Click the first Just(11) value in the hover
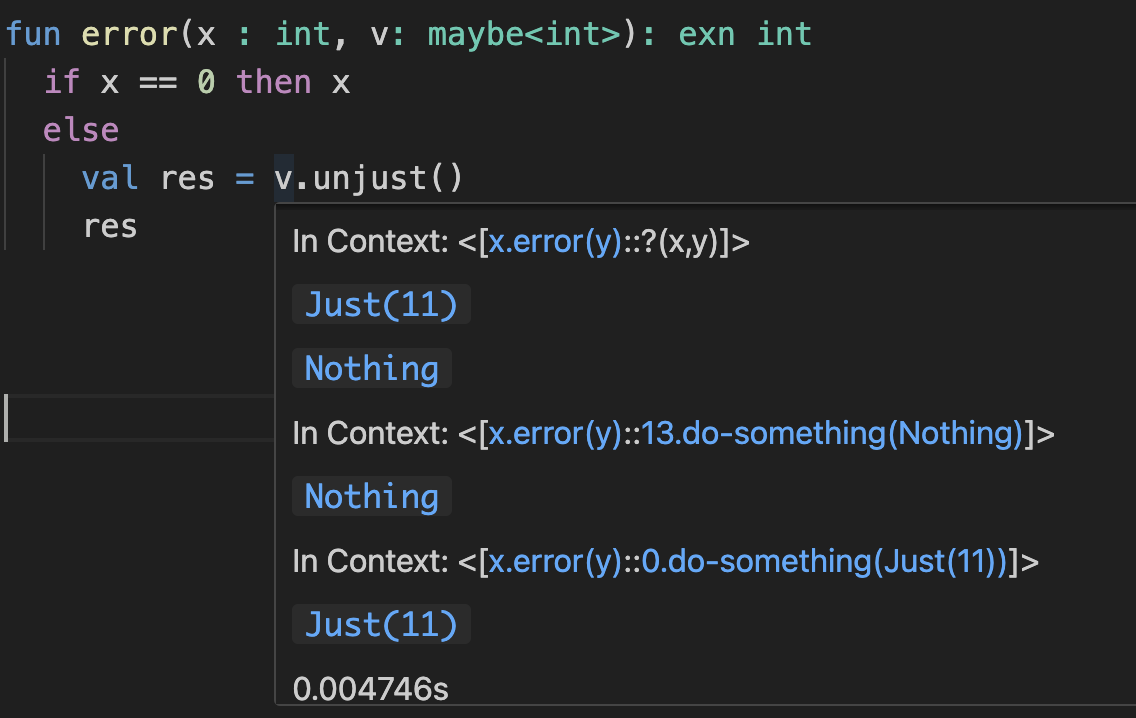The width and height of the screenshot is (1136, 718). (381, 304)
